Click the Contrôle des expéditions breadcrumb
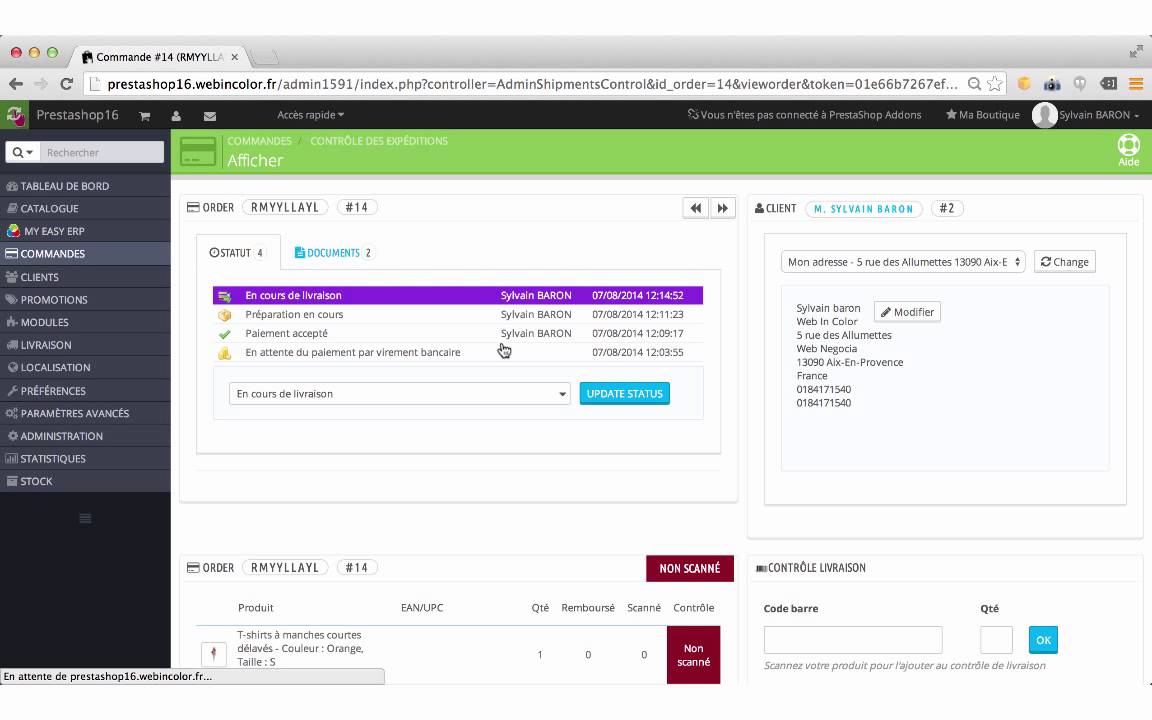Viewport: 1152px width, 720px height. [x=379, y=141]
